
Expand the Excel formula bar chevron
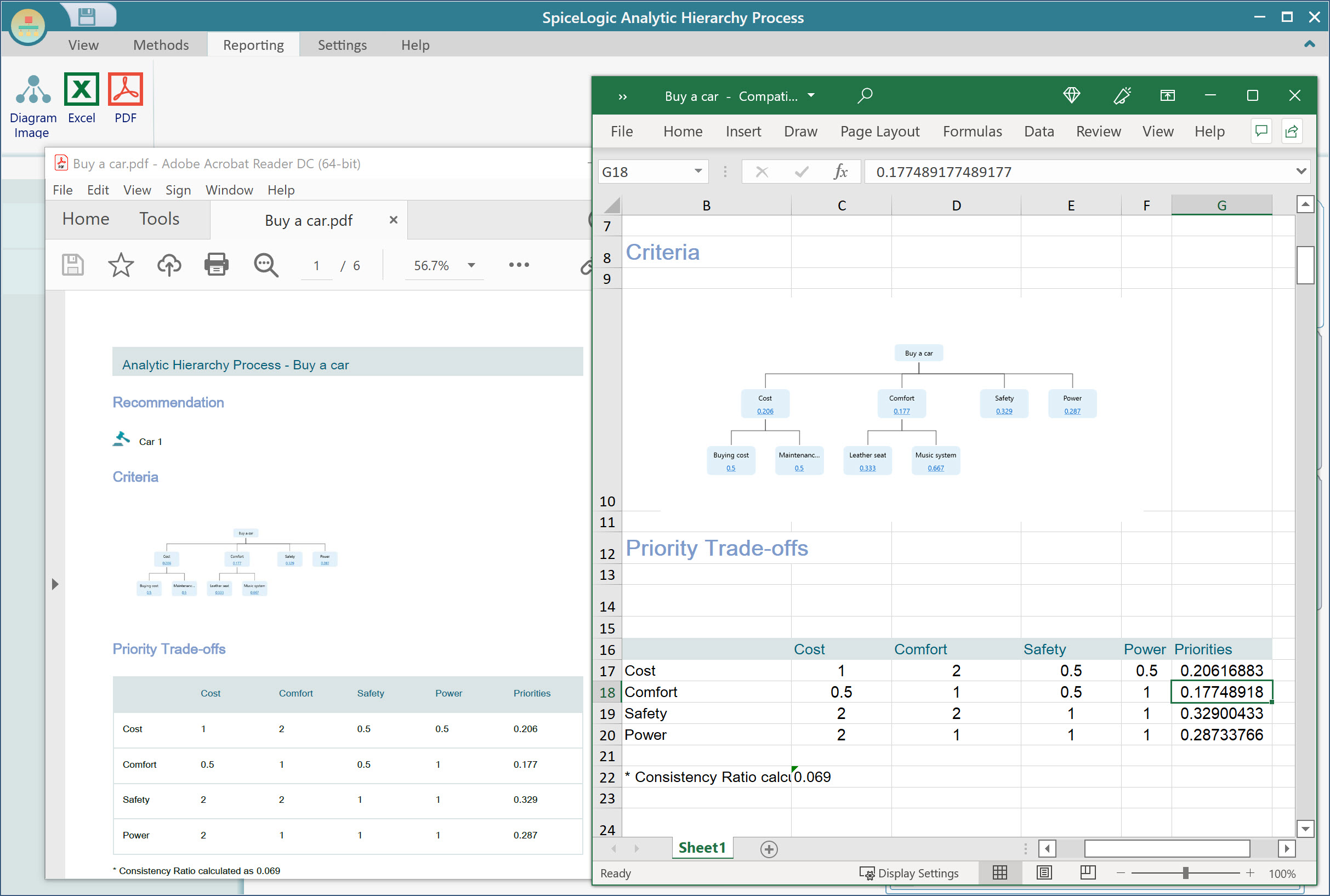pos(1301,171)
